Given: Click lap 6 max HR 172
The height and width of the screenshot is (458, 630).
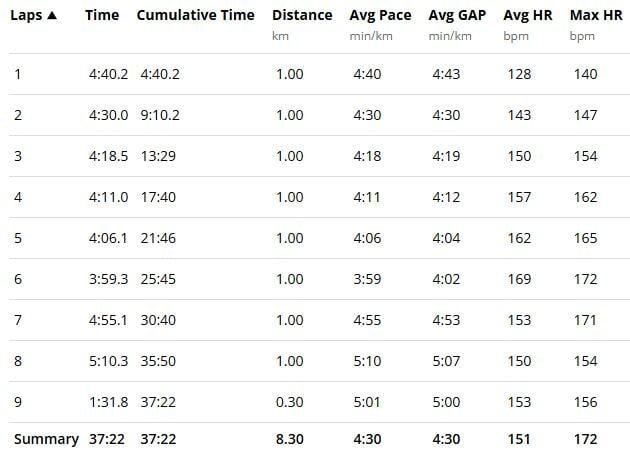Looking at the screenshot, I should coord(585,279).
